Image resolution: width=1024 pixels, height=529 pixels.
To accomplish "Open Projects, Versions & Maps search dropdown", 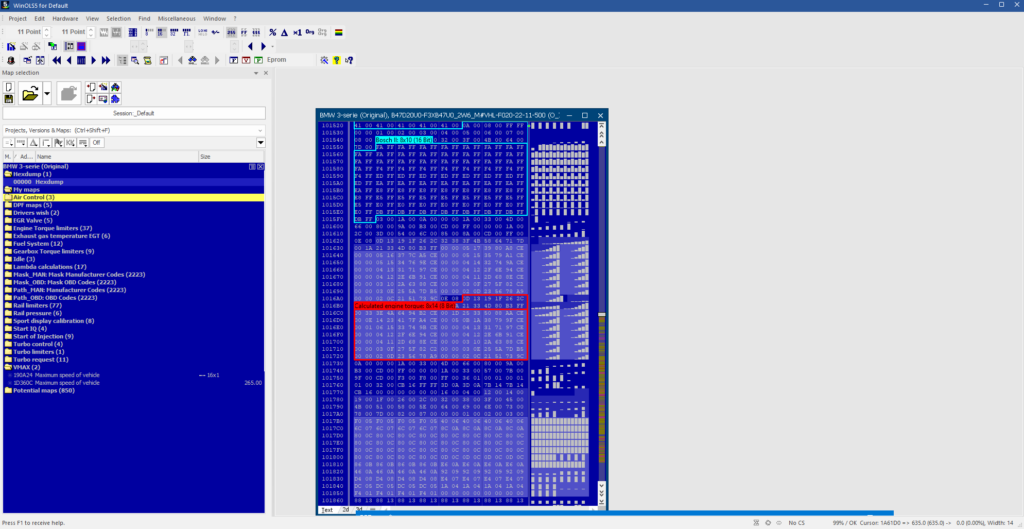I will 261,130.
